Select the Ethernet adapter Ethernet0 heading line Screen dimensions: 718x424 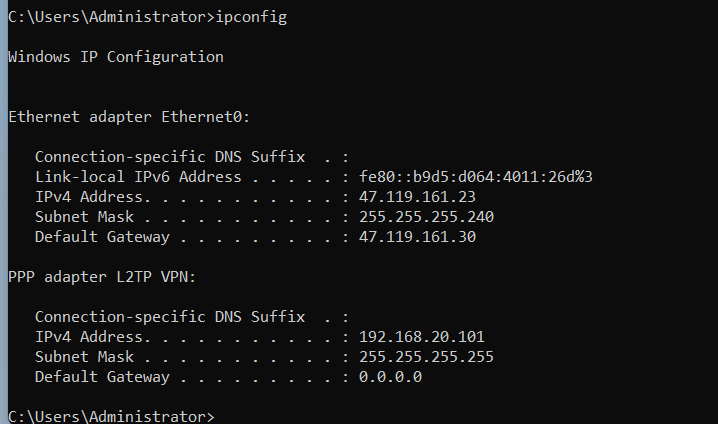pyautogui.click(x=129, y=117)
